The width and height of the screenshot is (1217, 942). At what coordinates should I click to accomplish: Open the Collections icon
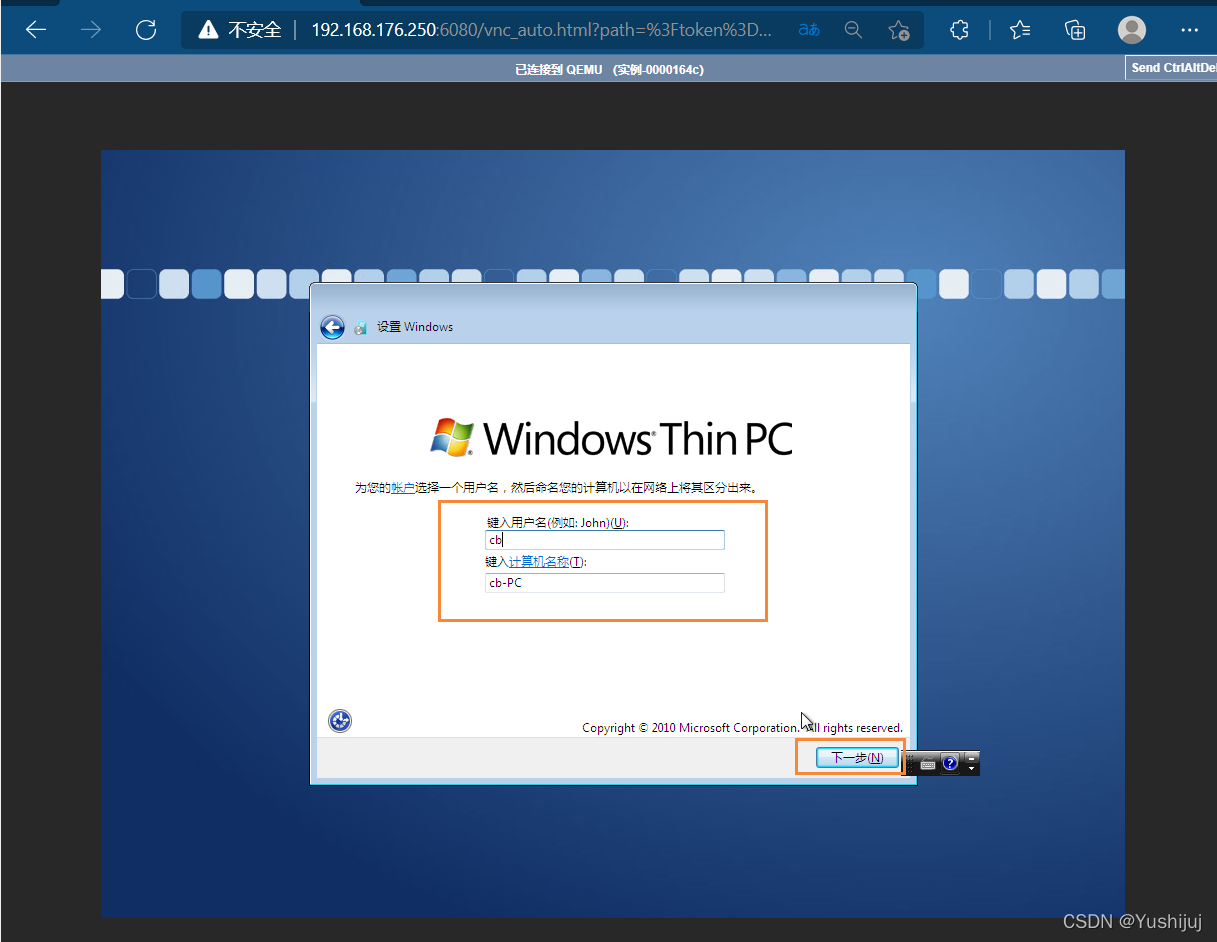pos(1075,30)
